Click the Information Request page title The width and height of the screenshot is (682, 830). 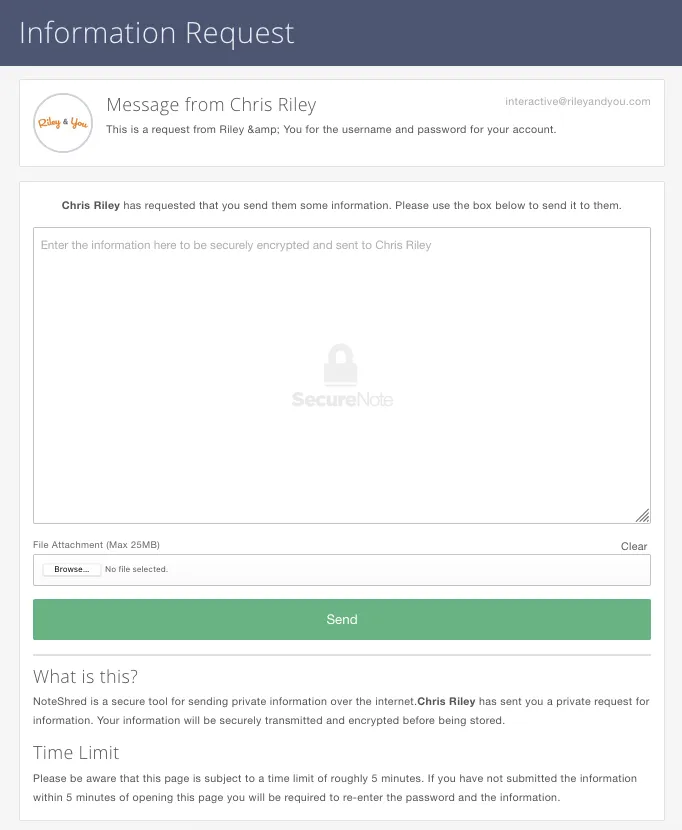point(157,33)
